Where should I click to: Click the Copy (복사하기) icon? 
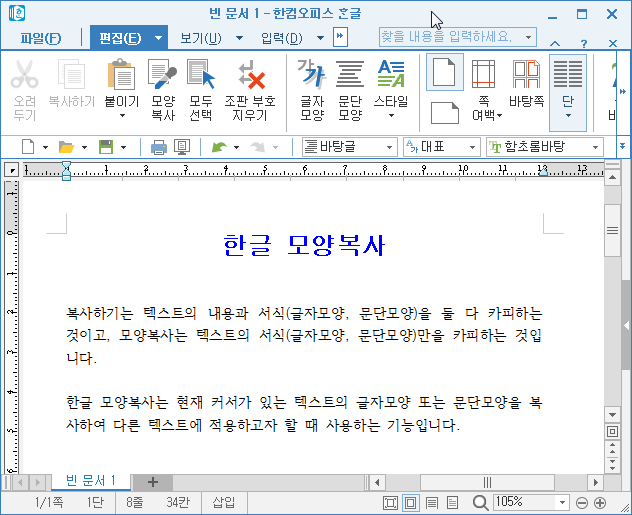click(71, 74)
